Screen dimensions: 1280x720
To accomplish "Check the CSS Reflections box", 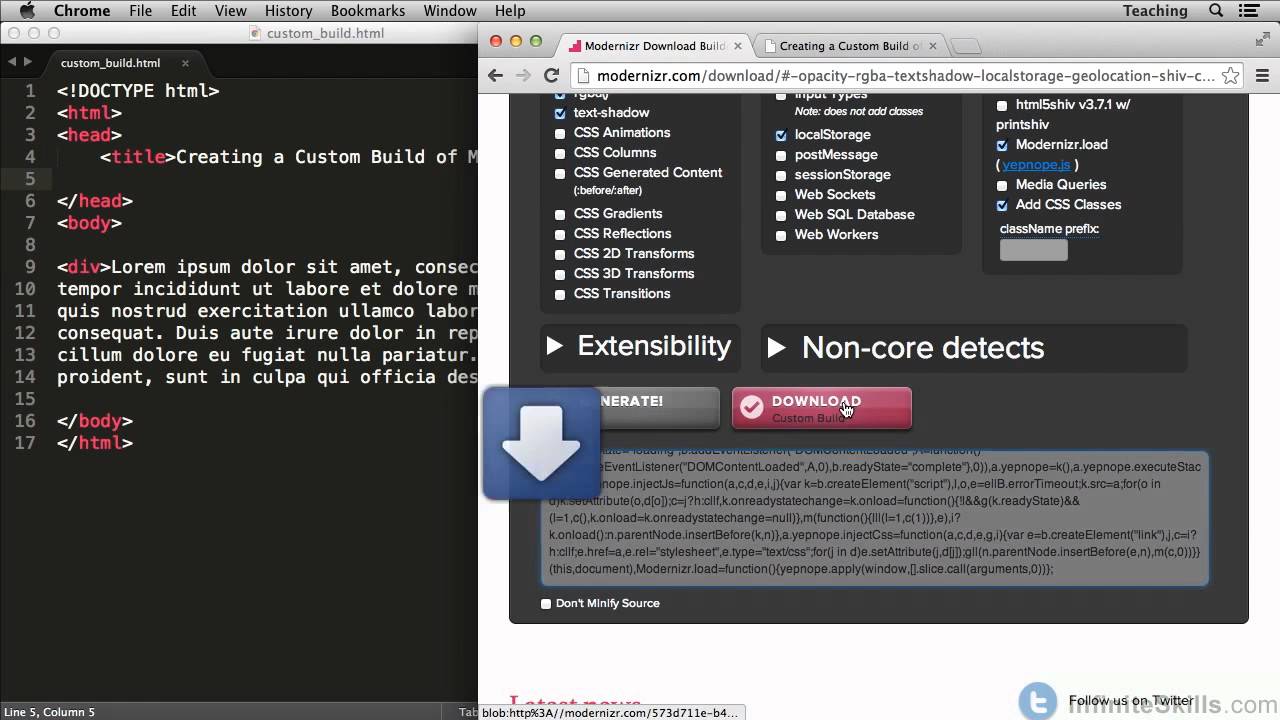I will [560, 234].
